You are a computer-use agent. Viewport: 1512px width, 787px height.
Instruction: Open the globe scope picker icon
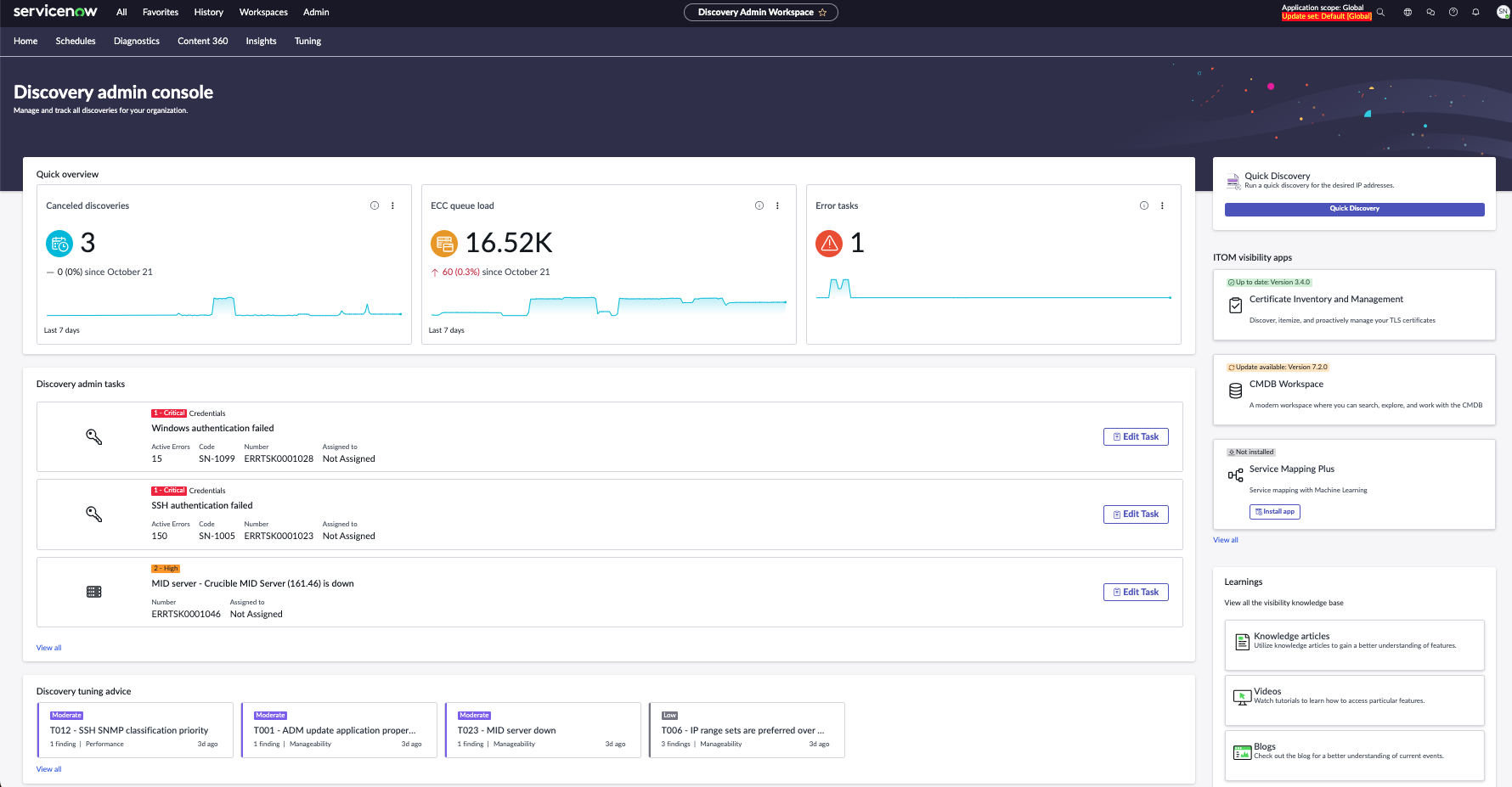pyautogui.click(x=1408, y=12)
